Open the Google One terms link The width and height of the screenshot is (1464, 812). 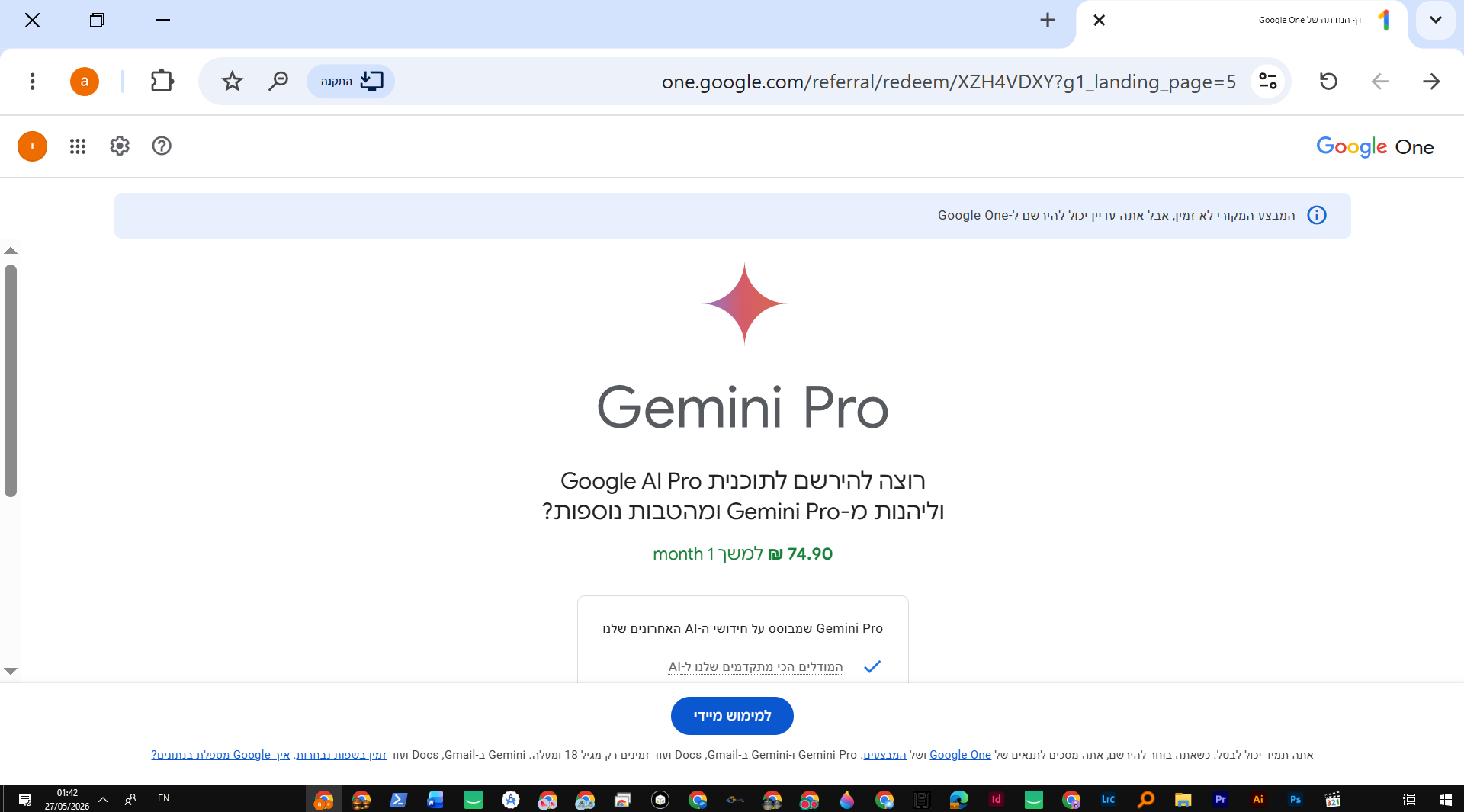pyautogui.click(x=960, y=755)
